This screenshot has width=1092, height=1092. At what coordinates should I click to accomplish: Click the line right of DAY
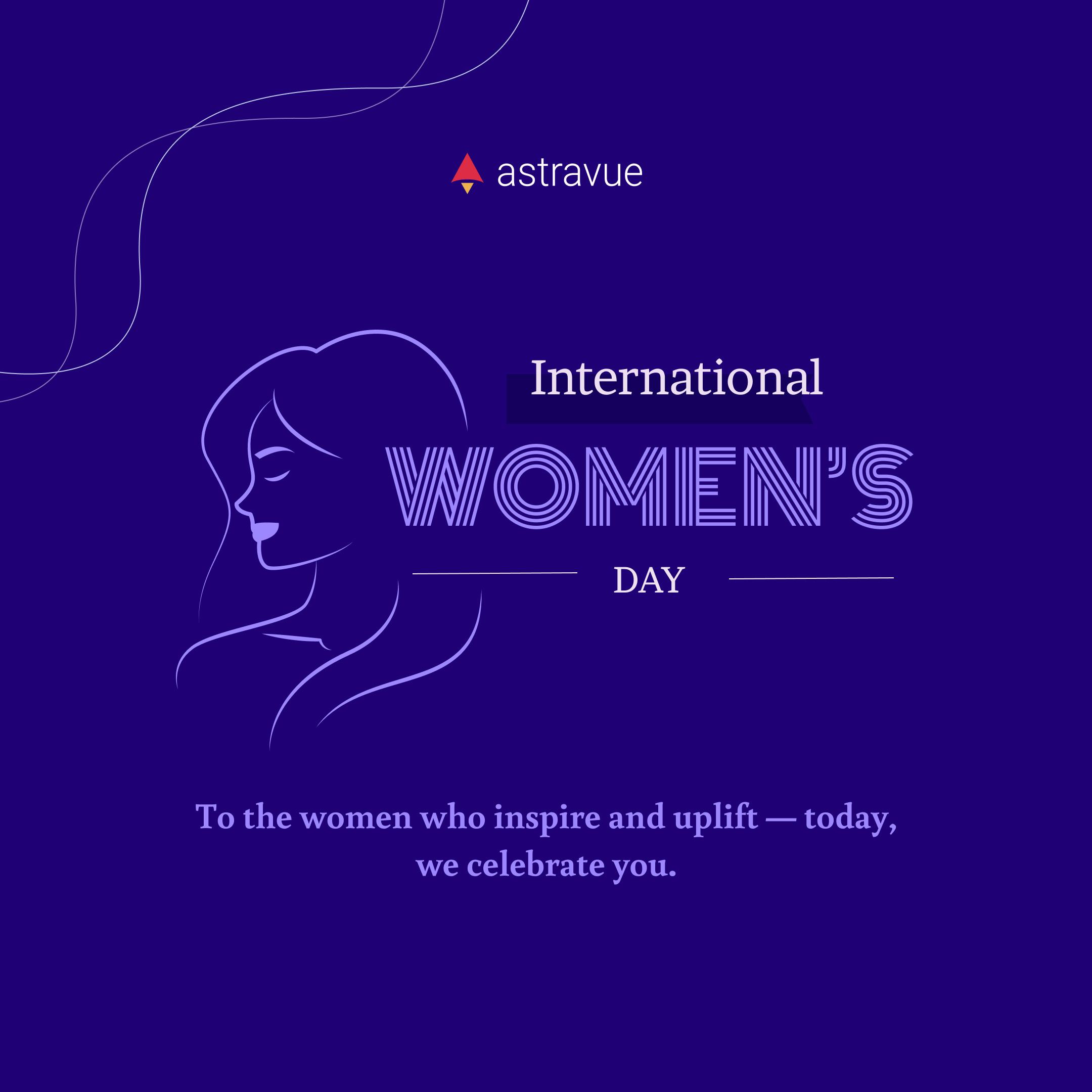[811, 578]
